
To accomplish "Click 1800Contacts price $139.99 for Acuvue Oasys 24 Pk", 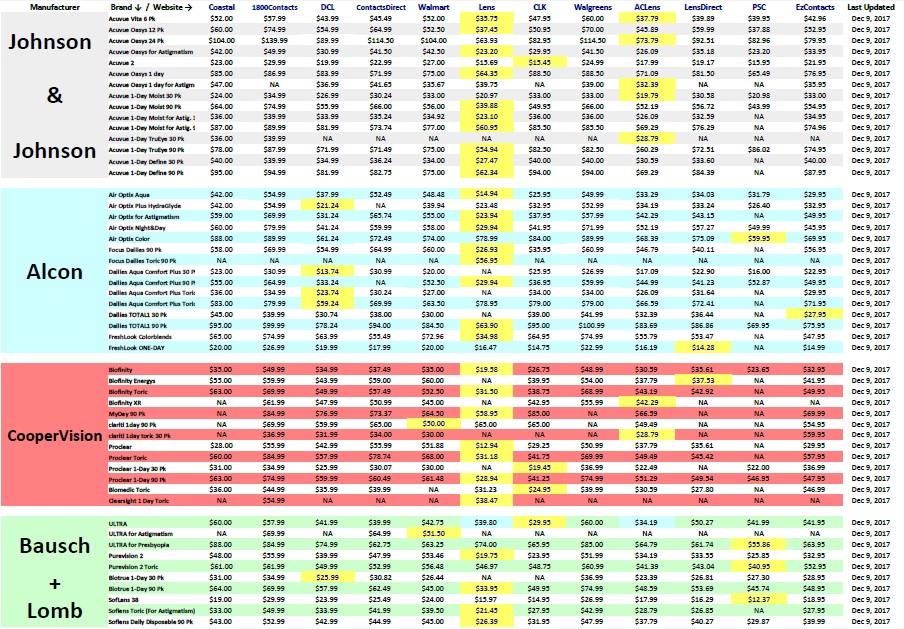I will [274, 40].
